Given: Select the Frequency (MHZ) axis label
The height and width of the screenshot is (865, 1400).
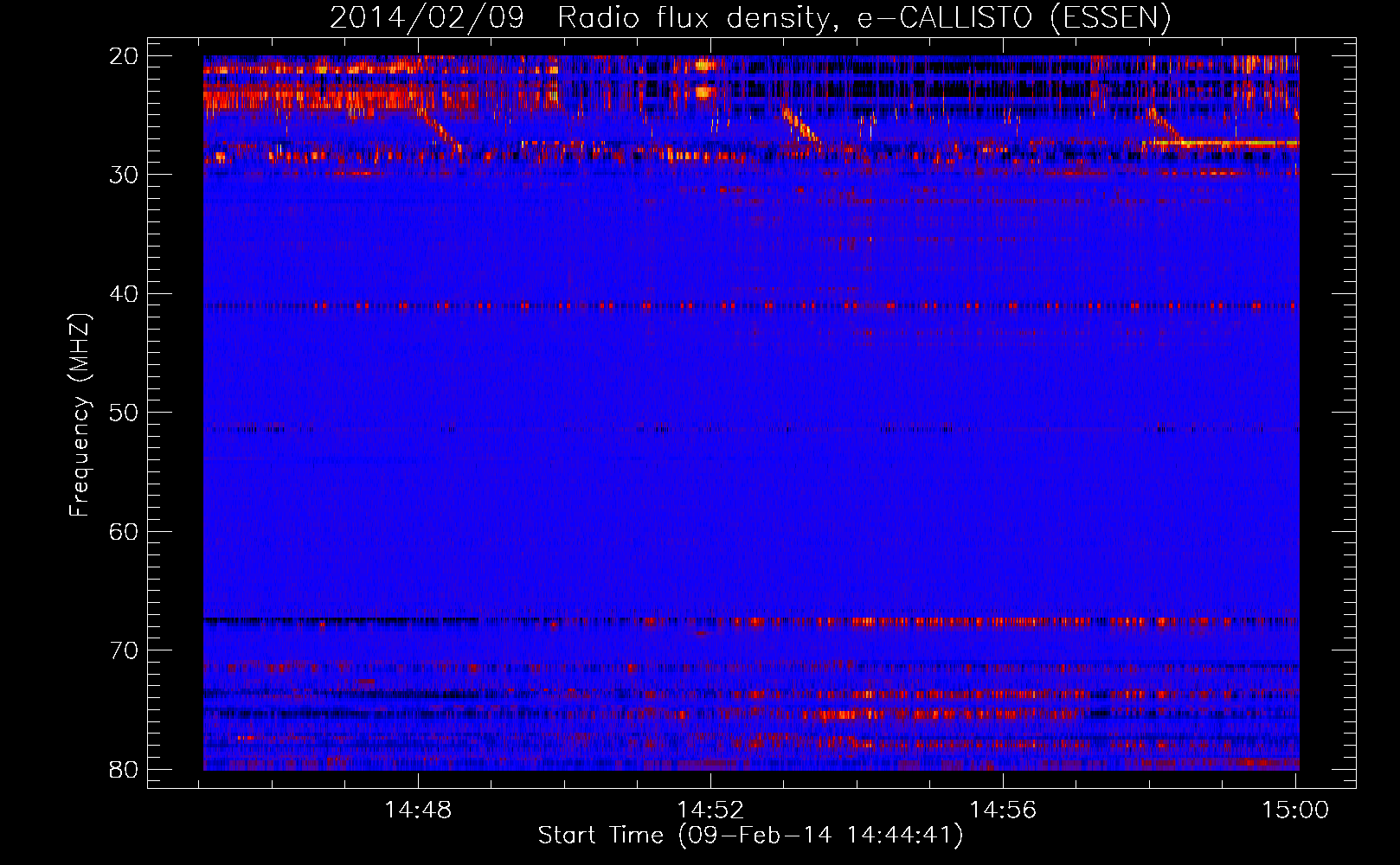Looking at the screenshot, I should pyautogui.click(x=80, y=415).
